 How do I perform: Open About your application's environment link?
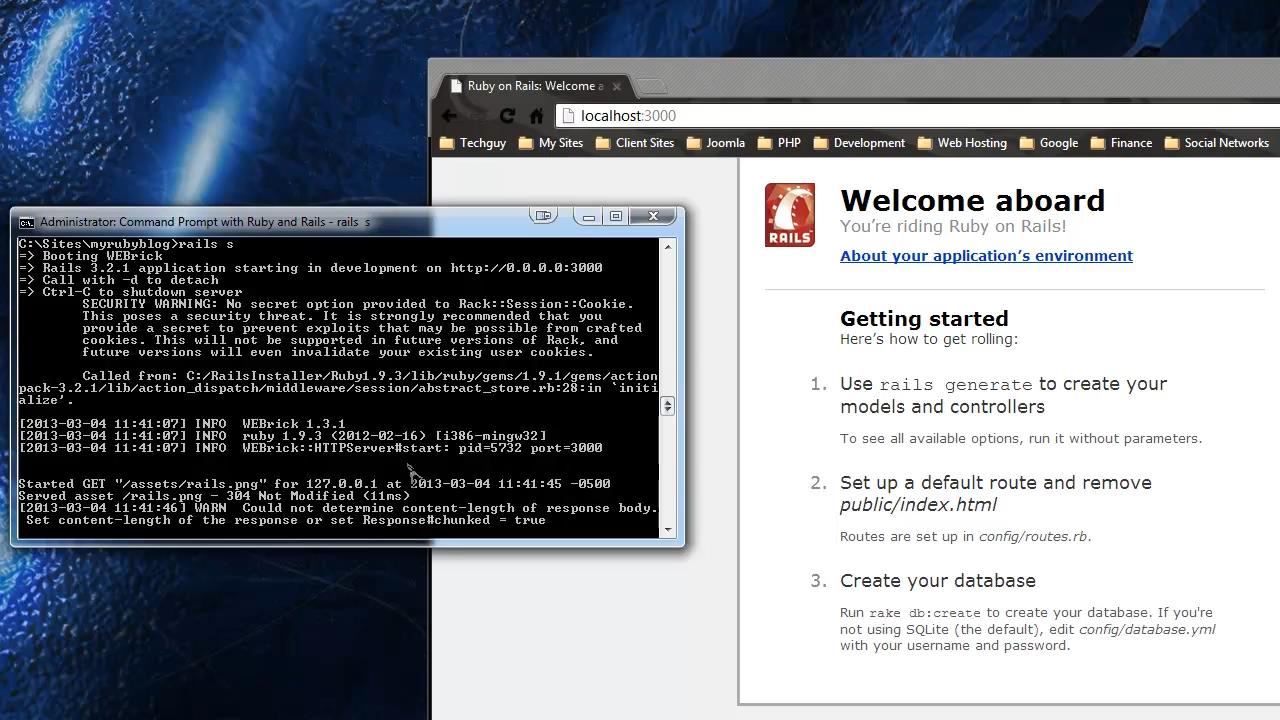(x=986, y=256)
